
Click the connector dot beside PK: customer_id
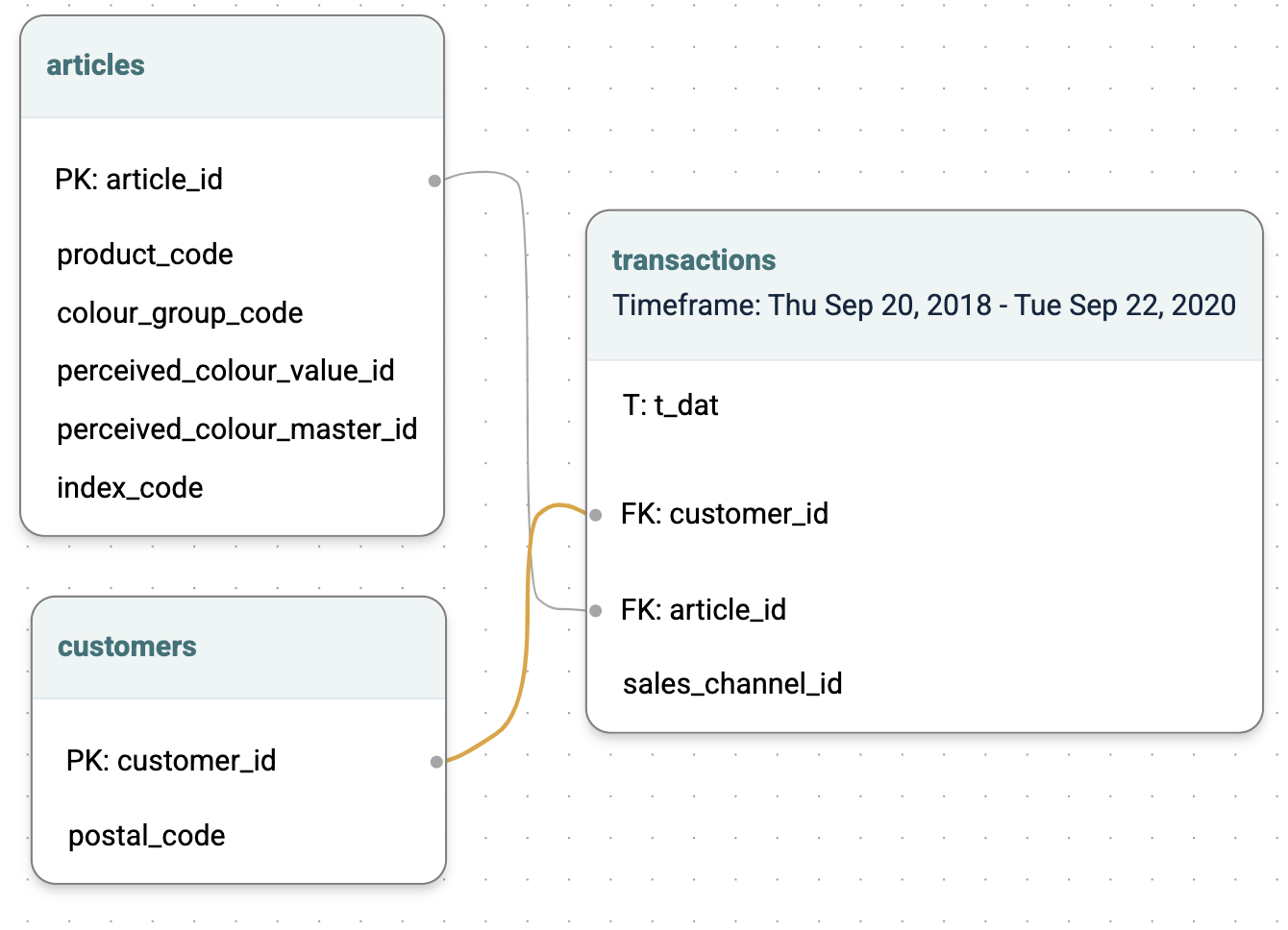tap(436, 762)
